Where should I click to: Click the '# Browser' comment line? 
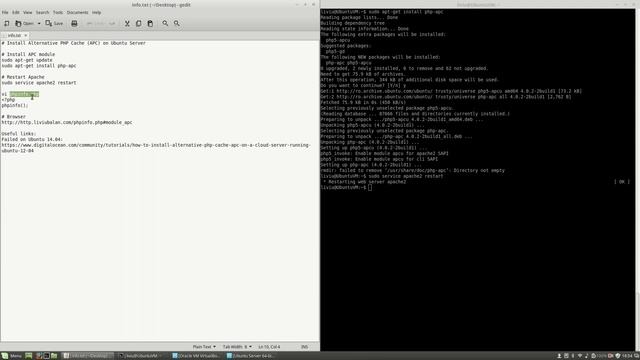coord(13,116)
